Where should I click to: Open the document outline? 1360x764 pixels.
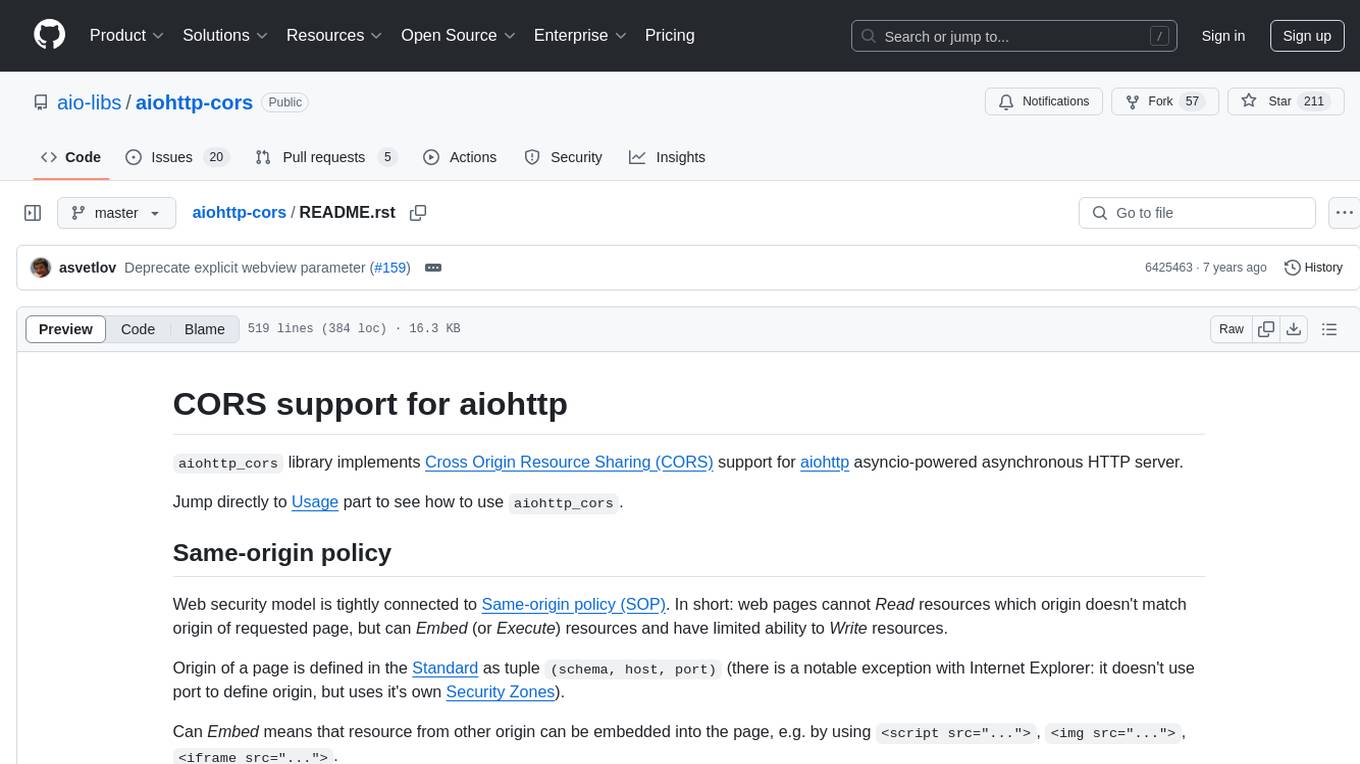(x=1329, y=329)
